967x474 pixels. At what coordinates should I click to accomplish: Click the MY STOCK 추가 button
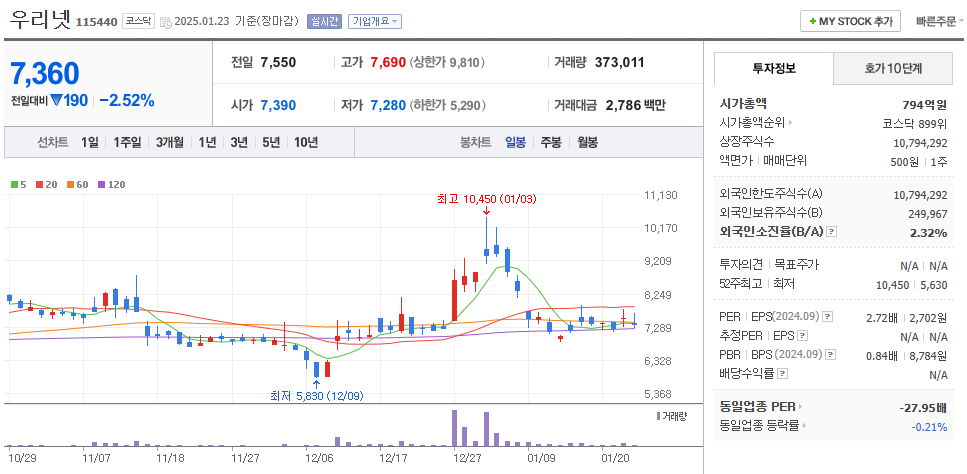tap(850, 21)
